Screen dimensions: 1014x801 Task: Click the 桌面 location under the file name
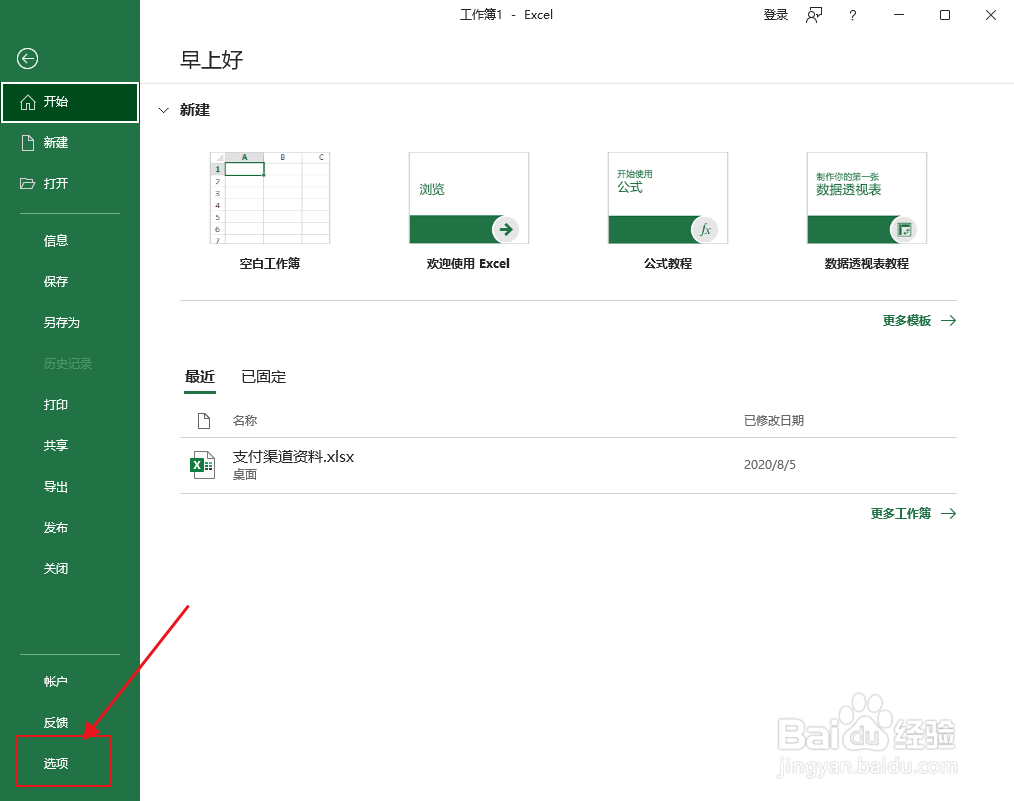coord(245,475)
